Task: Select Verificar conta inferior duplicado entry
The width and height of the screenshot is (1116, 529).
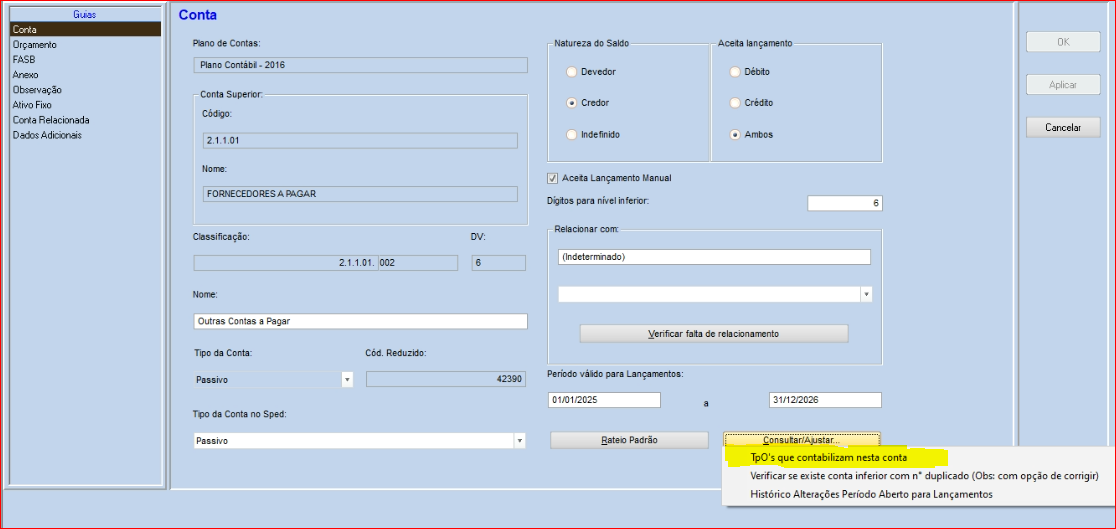Action: coord(923,476)
